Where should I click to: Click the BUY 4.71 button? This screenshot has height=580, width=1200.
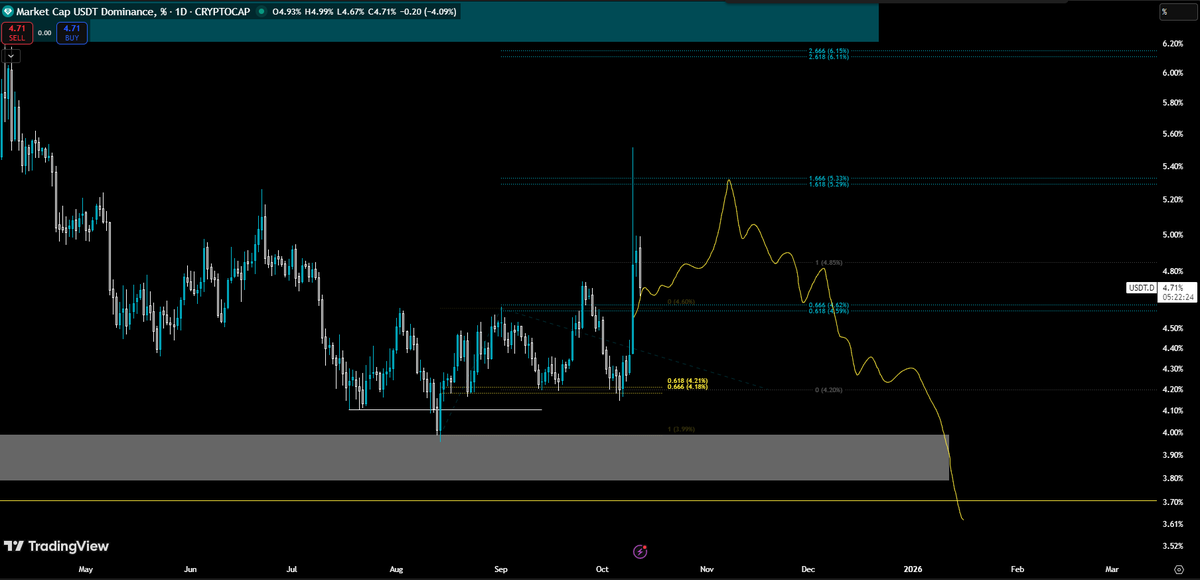pos(73,33)
